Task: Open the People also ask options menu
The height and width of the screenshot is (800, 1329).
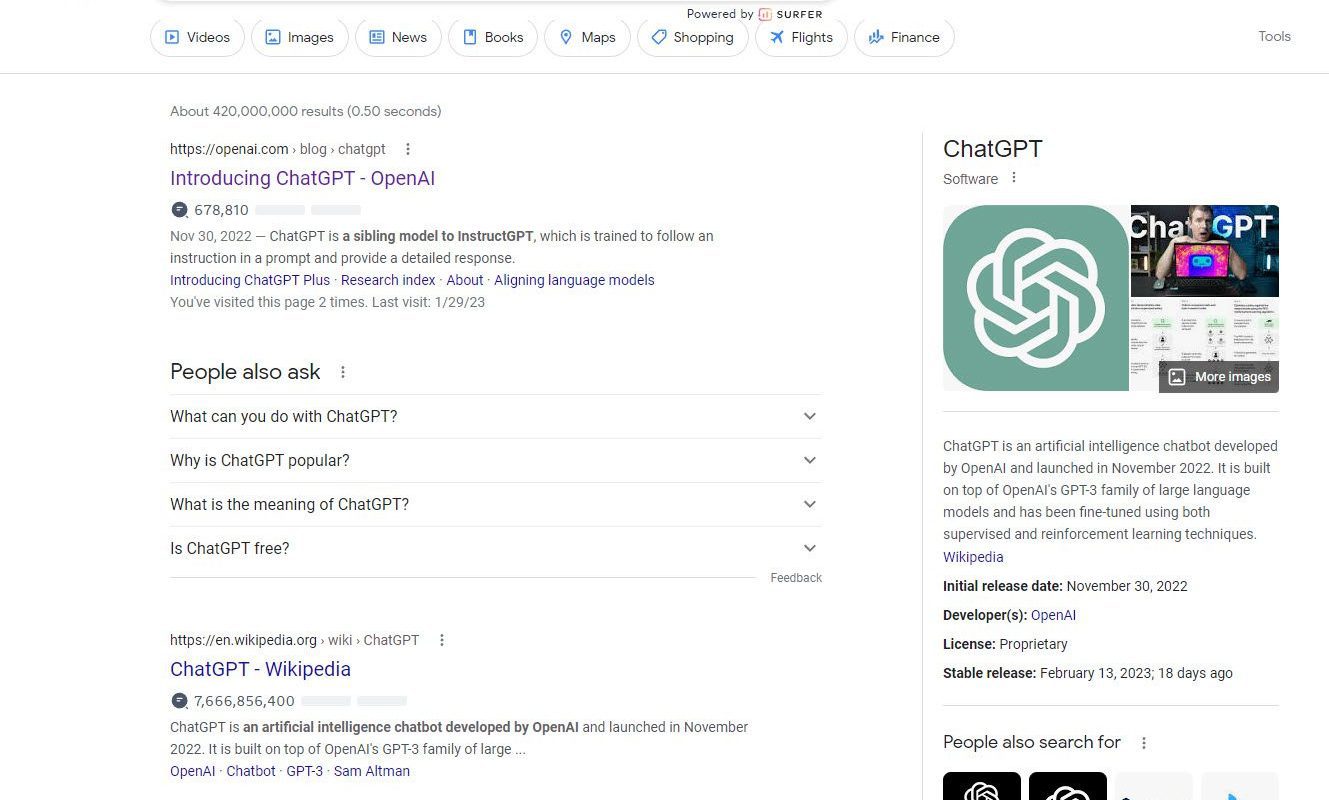Action: click(343, 372)
